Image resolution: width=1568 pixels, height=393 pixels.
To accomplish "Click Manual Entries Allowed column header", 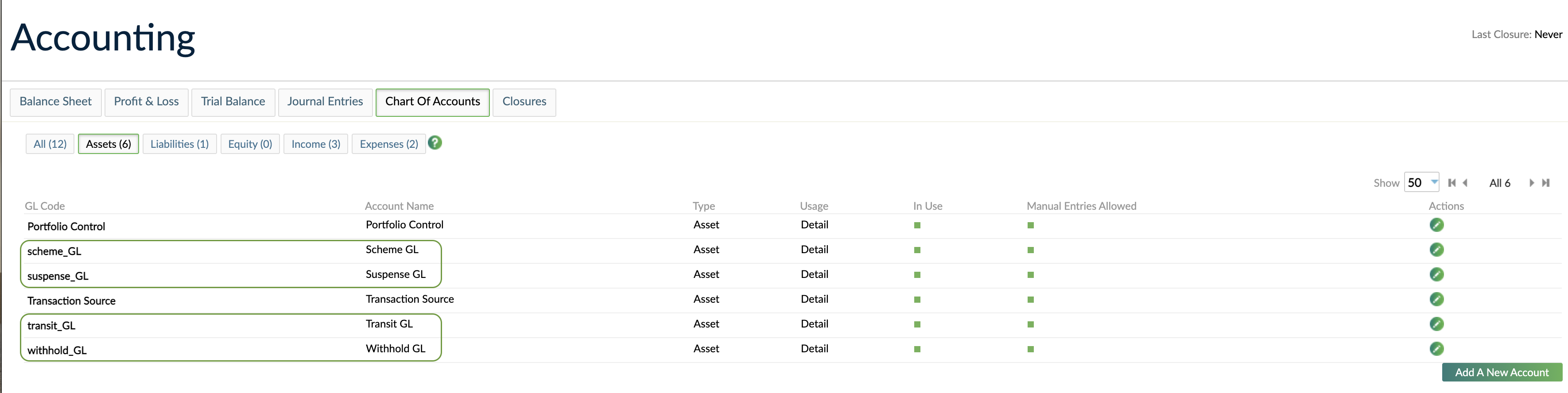I will click(x=1081, y=206).
